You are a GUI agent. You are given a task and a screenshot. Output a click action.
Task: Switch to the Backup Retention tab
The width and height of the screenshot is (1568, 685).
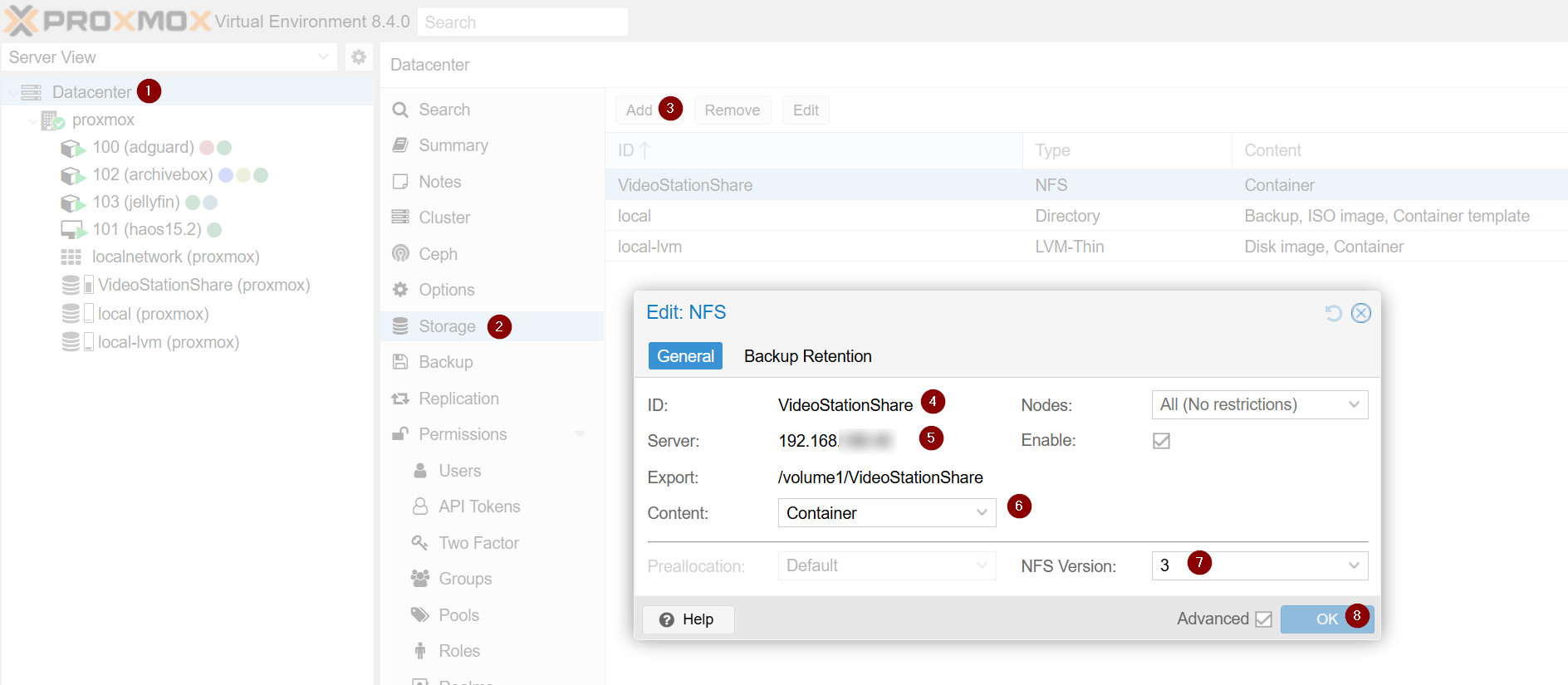click(808, 356)
